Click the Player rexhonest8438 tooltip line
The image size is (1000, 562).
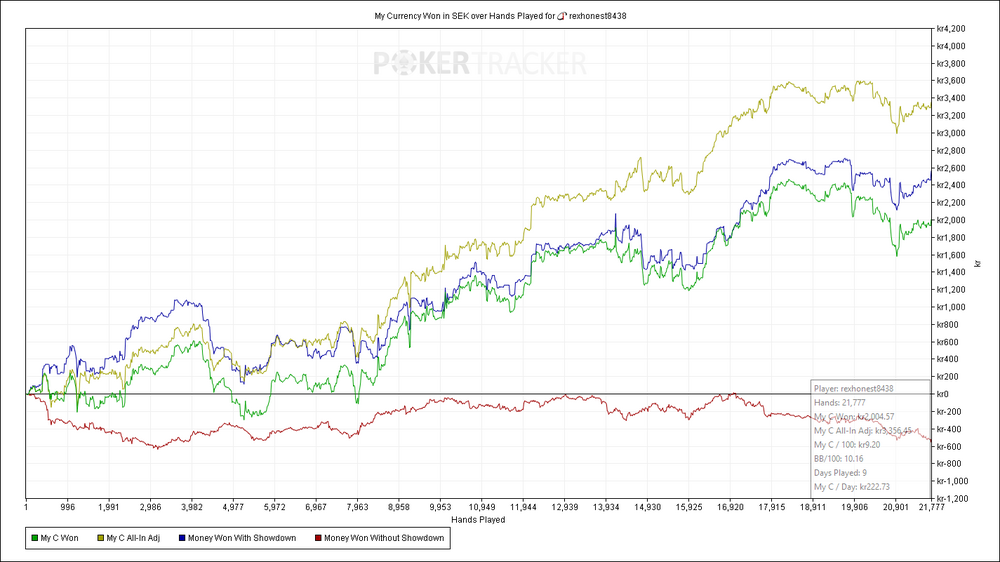point(853,388)
